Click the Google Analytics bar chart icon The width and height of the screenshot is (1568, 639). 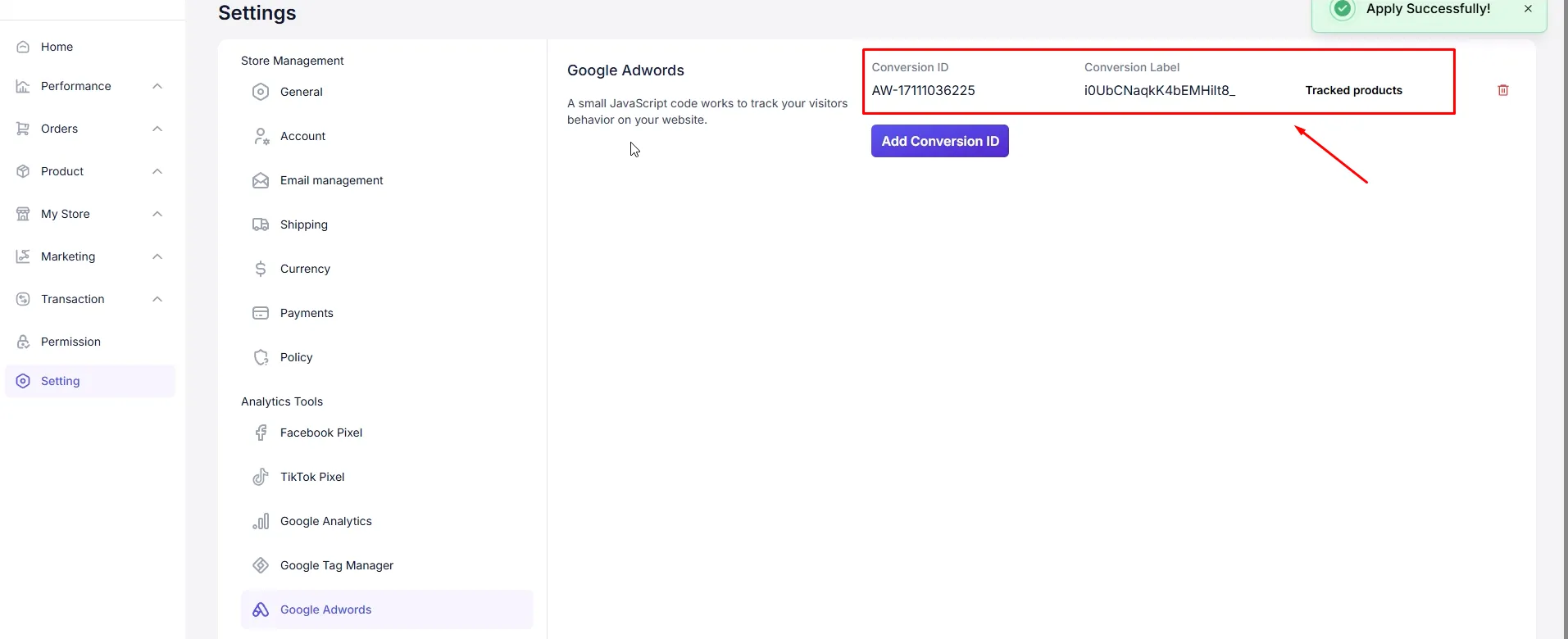pyautogui.click(x=261, y=521)
